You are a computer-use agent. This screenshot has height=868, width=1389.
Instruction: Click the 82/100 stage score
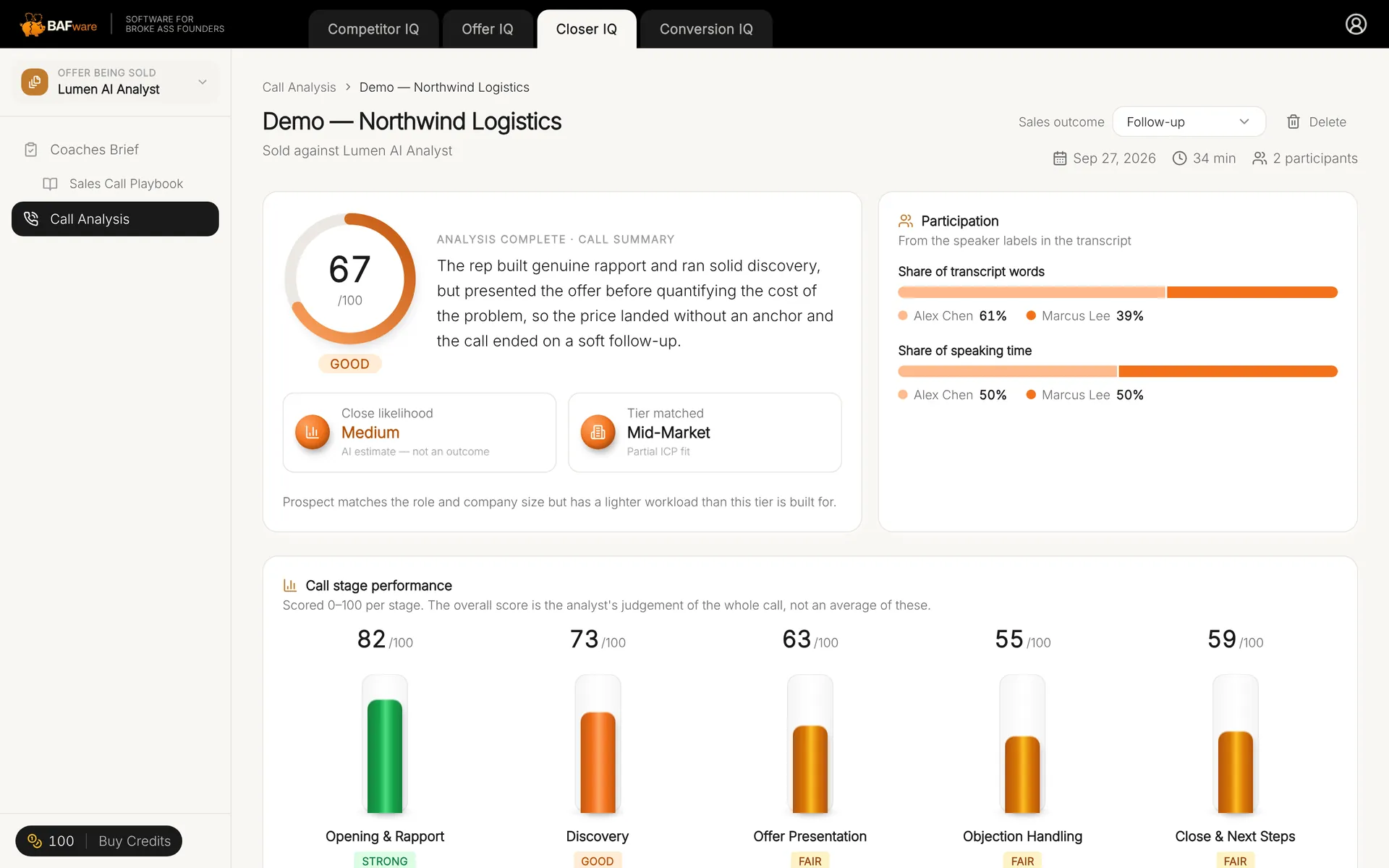(385, 639)
